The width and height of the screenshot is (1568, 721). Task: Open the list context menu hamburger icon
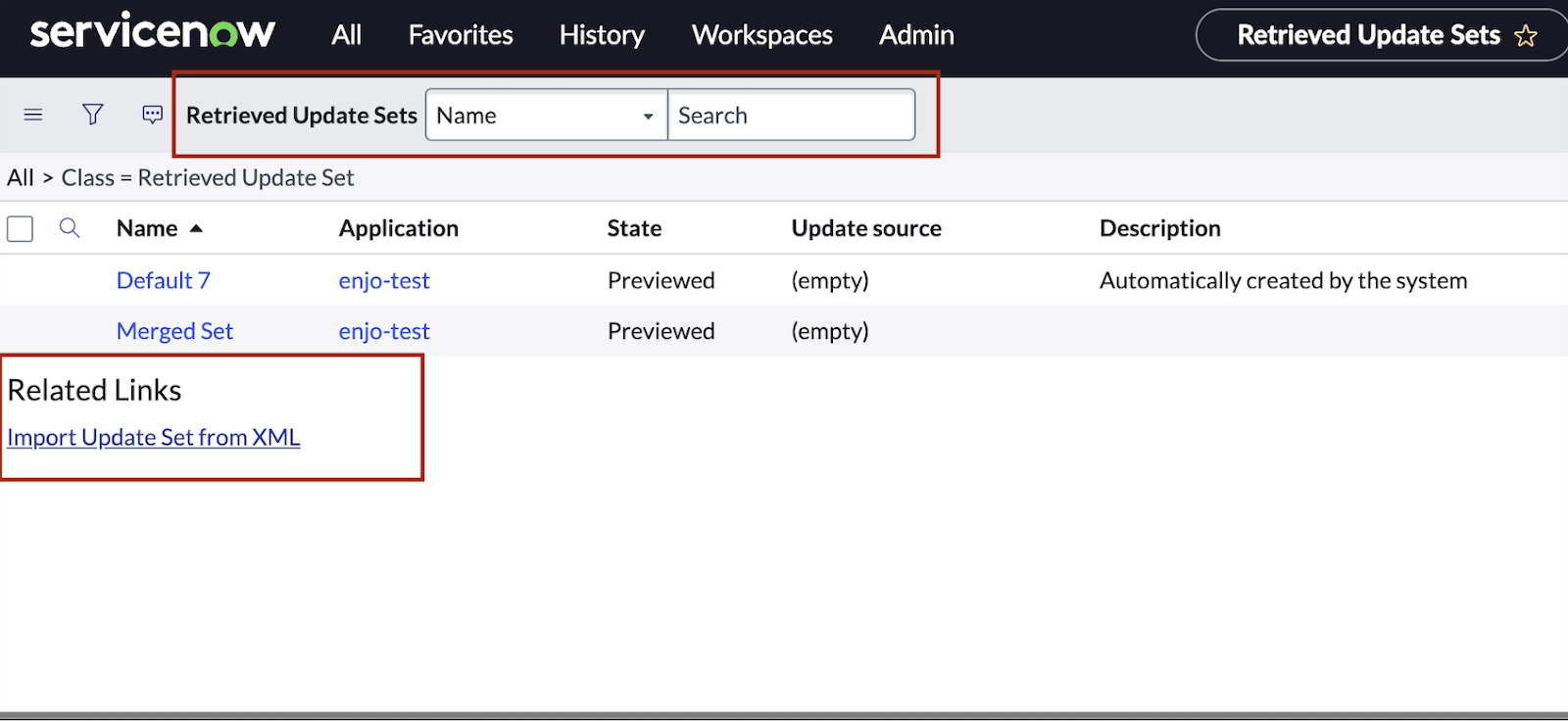click(x=33, y=116)
